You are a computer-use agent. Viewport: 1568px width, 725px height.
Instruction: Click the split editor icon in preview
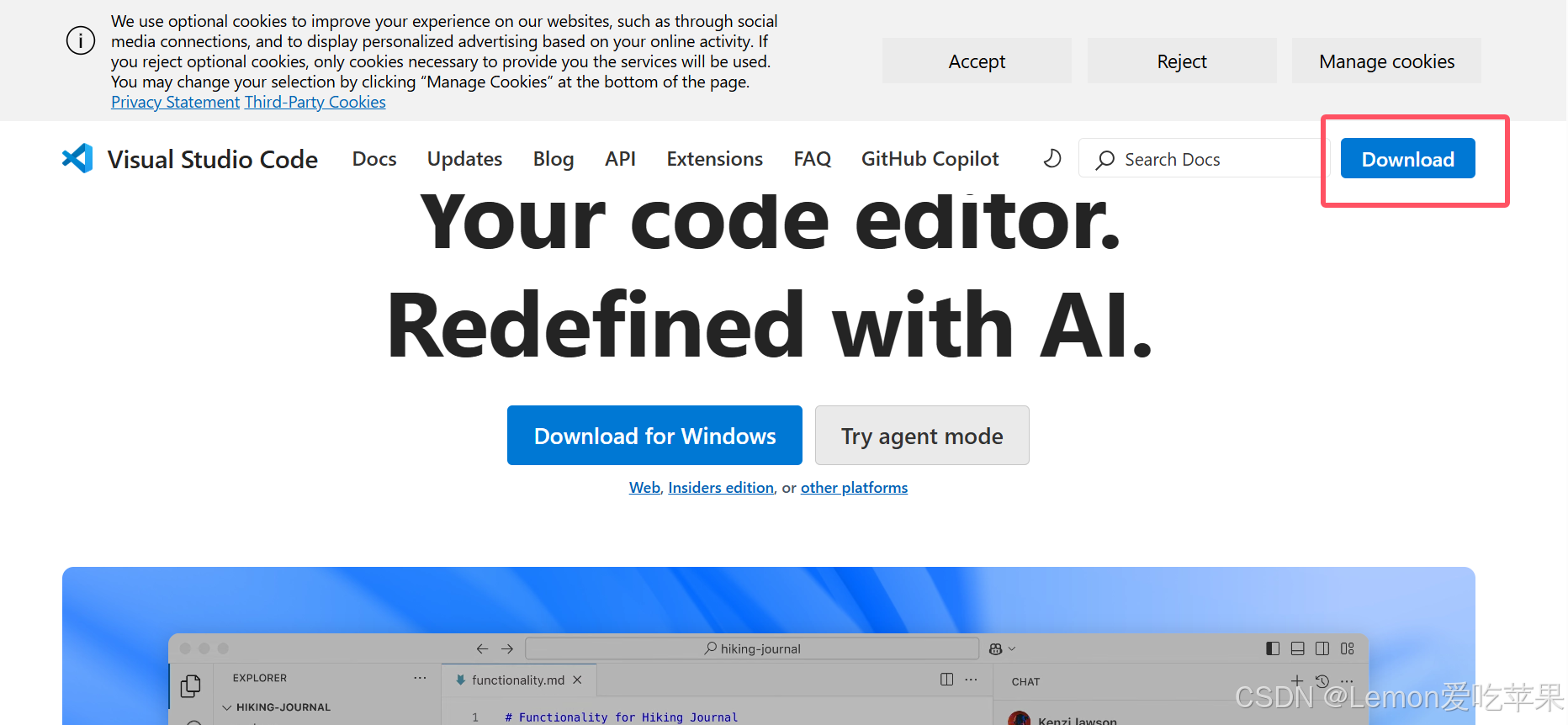[x=947, y=680]
